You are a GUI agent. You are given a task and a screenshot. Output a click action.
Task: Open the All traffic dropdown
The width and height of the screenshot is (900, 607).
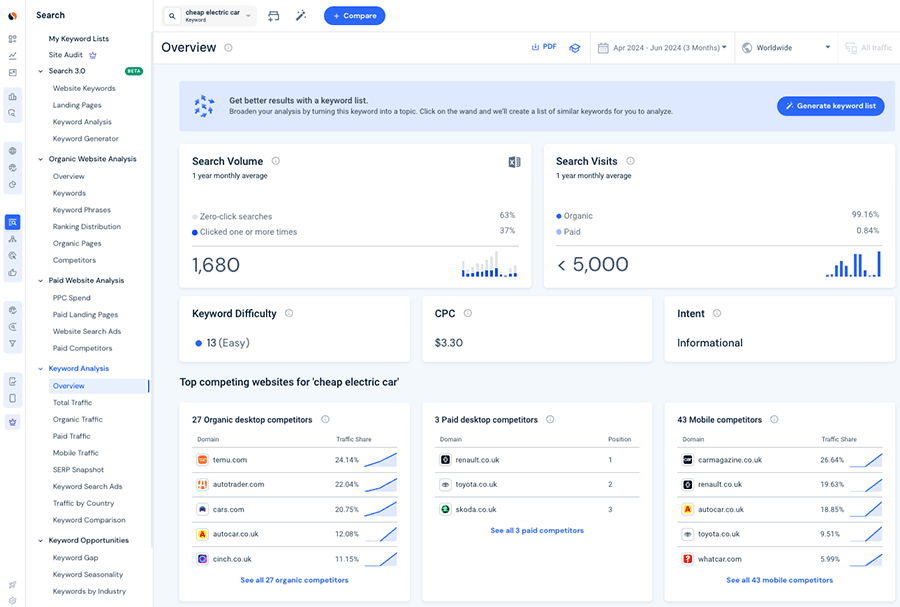tap(869, 48)
